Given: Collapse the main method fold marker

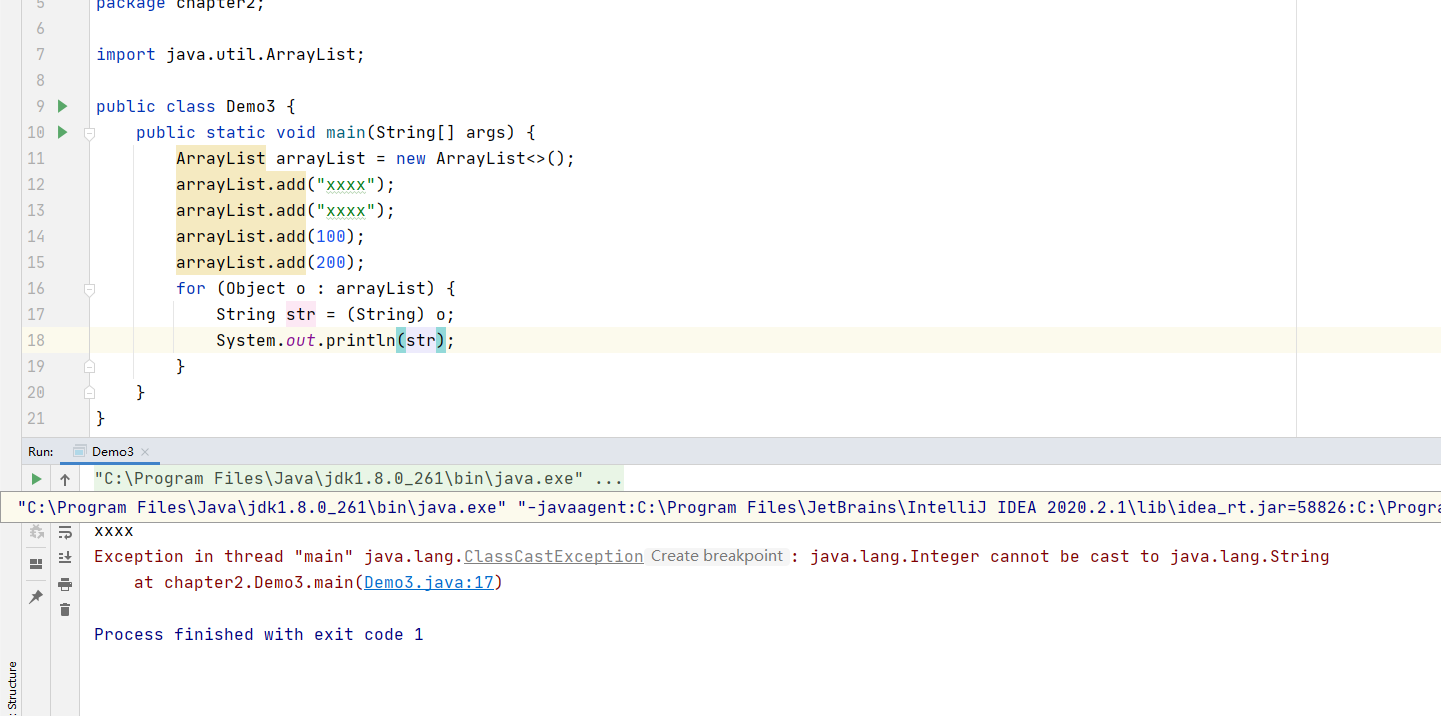Looking at the screenshot, I should 89,132.
